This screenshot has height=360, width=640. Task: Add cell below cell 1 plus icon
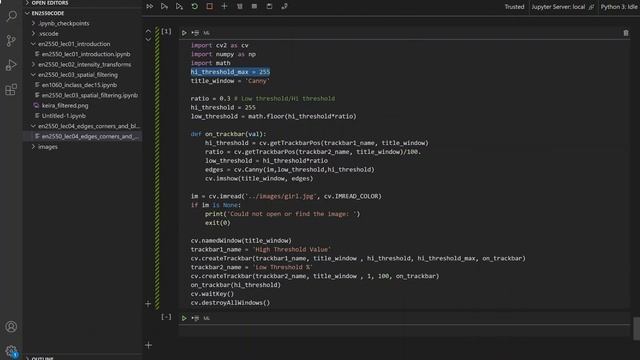(148, 304)
